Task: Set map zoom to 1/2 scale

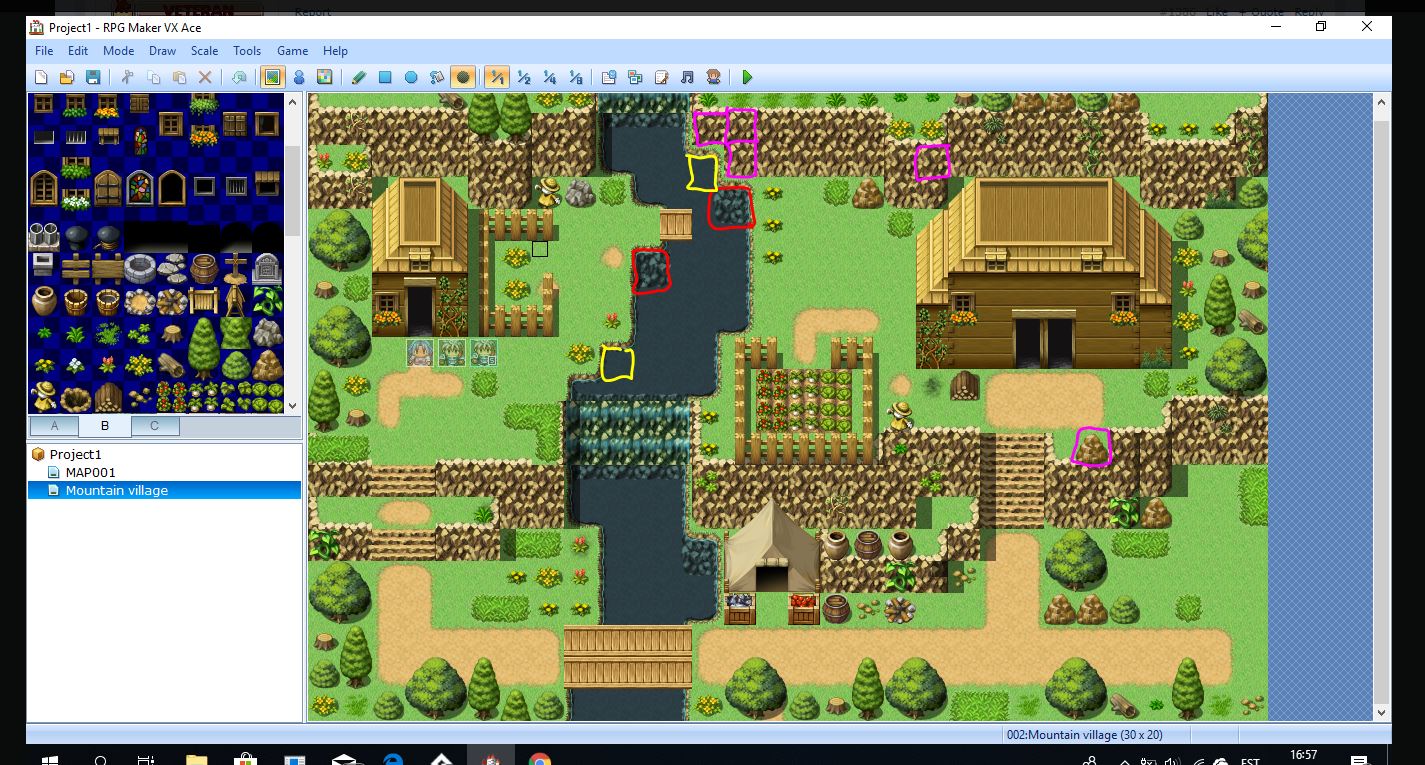Action: pos(523,77)
